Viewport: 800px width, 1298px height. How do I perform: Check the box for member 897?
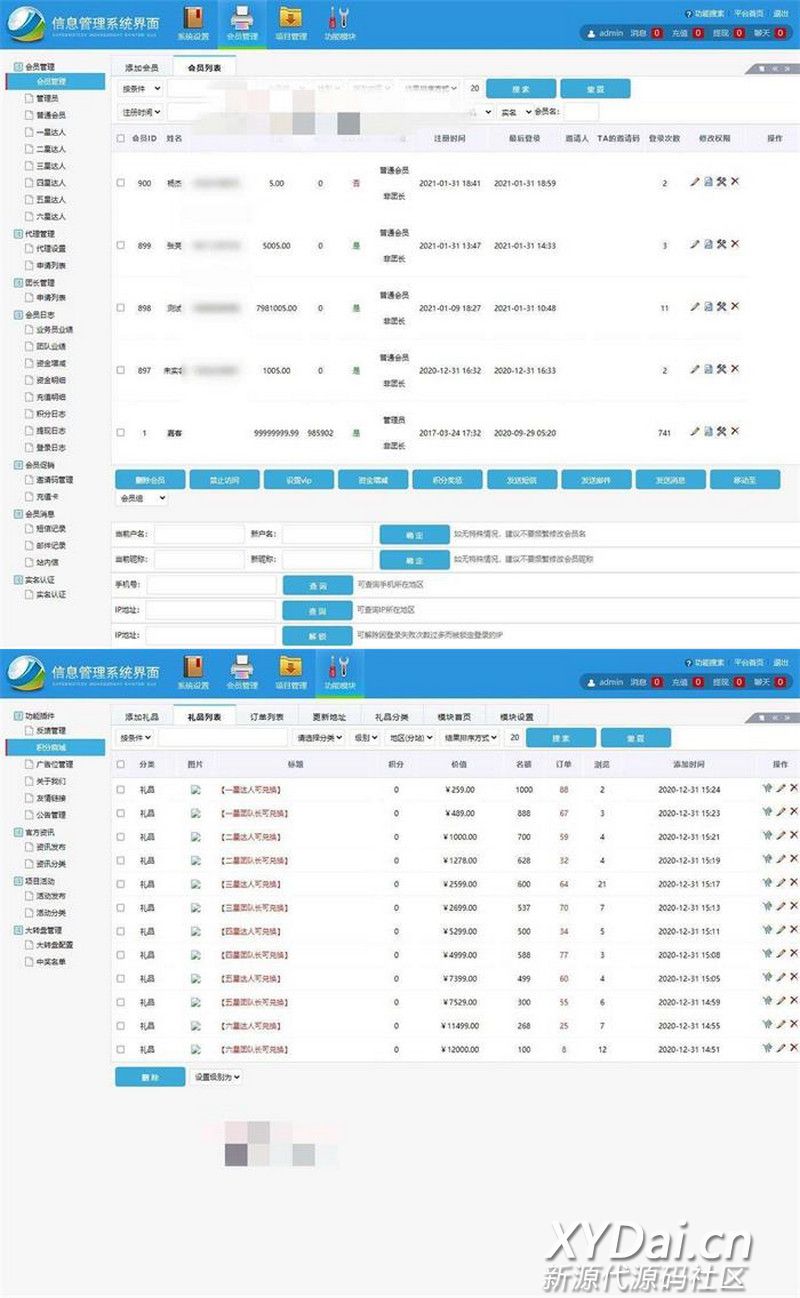point(121,370)
